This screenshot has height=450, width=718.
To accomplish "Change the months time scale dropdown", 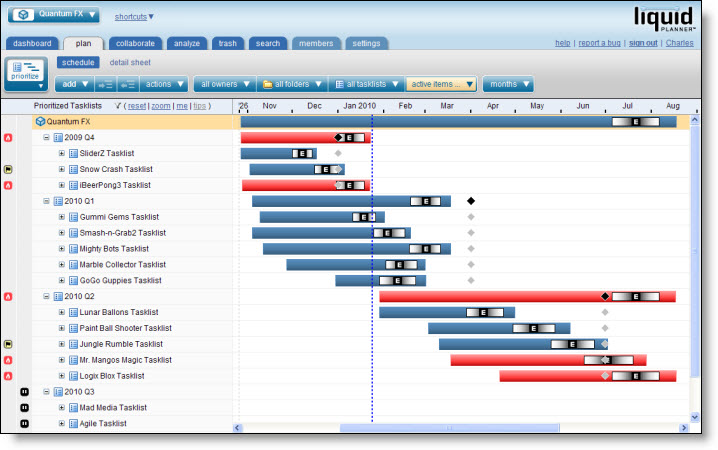I will [508, 84].
